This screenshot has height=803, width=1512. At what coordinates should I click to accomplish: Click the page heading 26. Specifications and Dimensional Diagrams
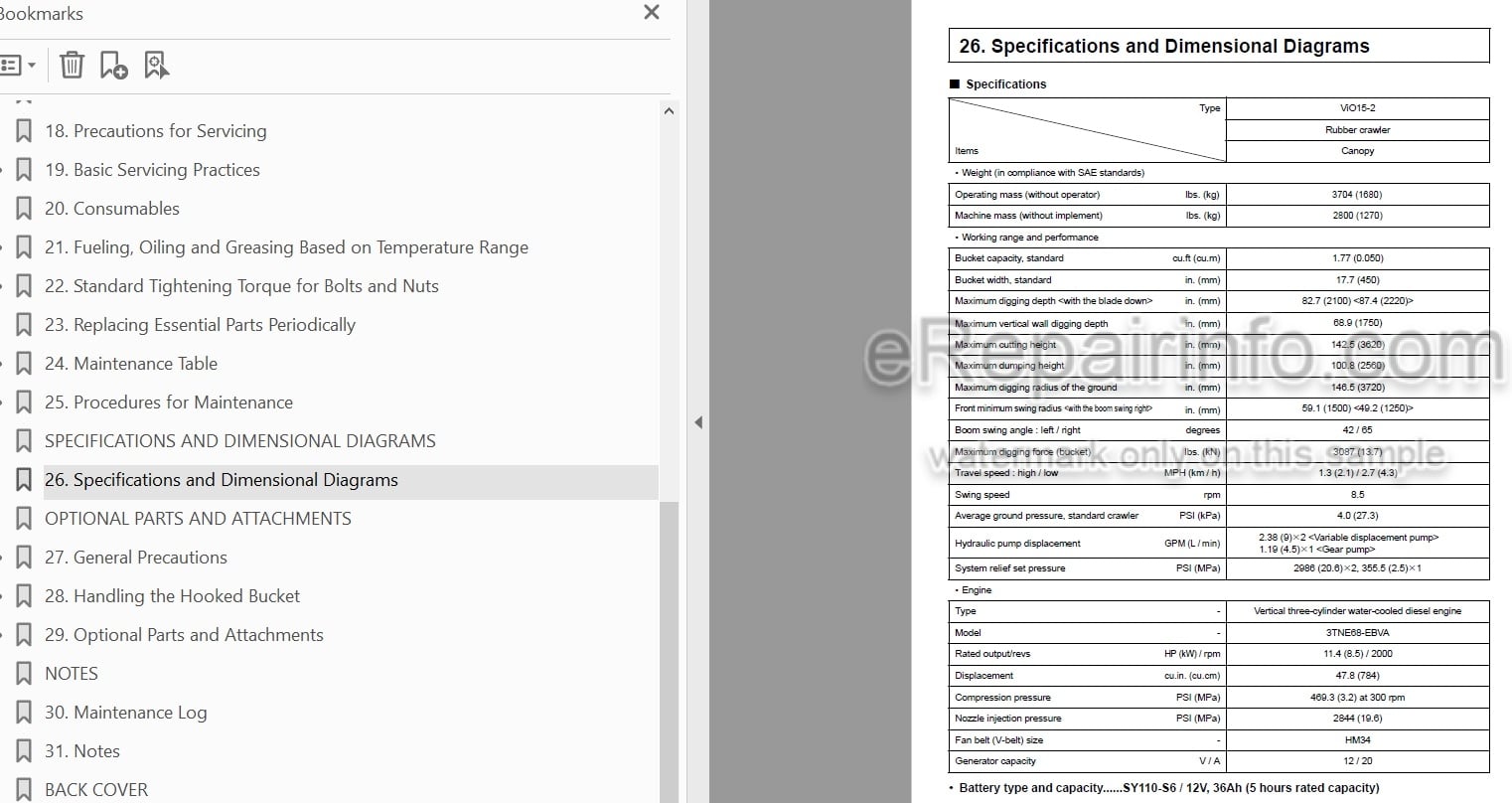tap(1163, 46)
